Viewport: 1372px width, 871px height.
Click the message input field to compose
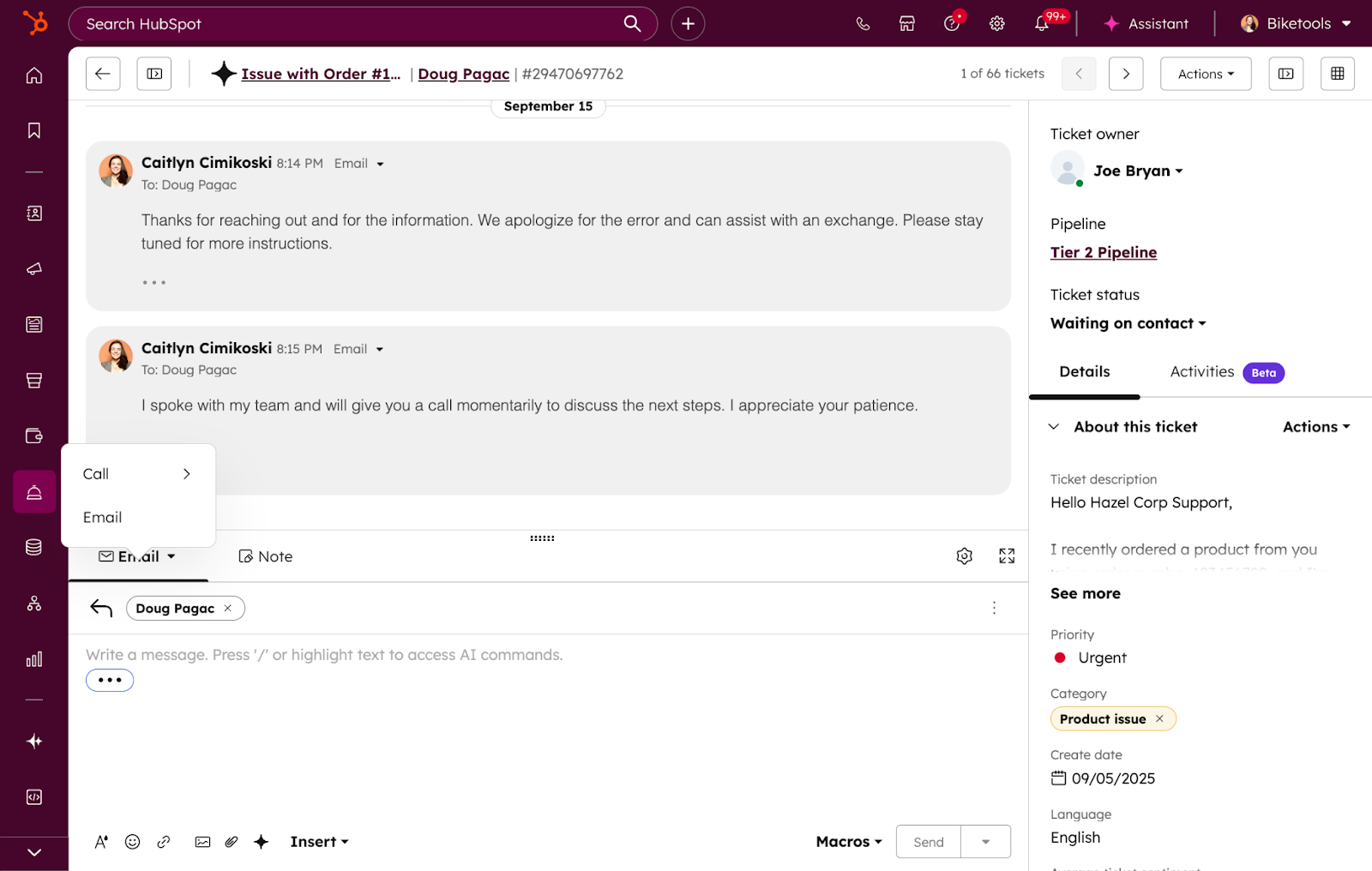[x=429, y=654]
